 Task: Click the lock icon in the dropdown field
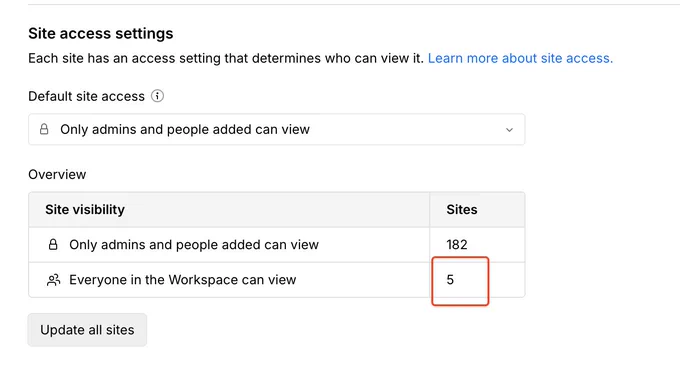pos(44,129)
